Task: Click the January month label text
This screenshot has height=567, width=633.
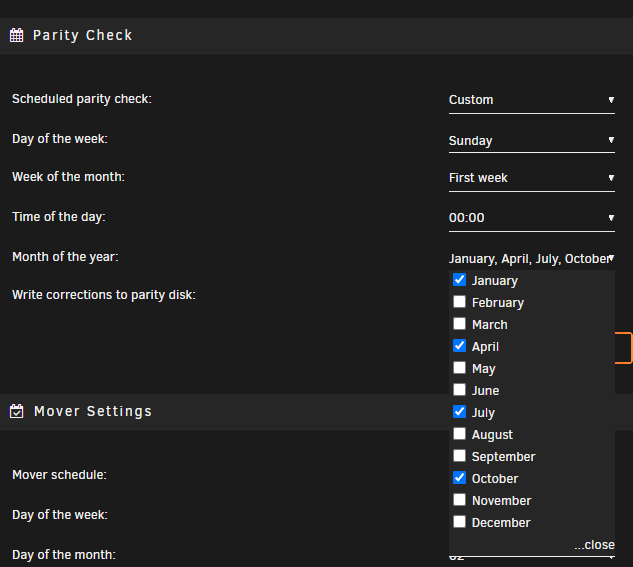Action: click(495, 281)
